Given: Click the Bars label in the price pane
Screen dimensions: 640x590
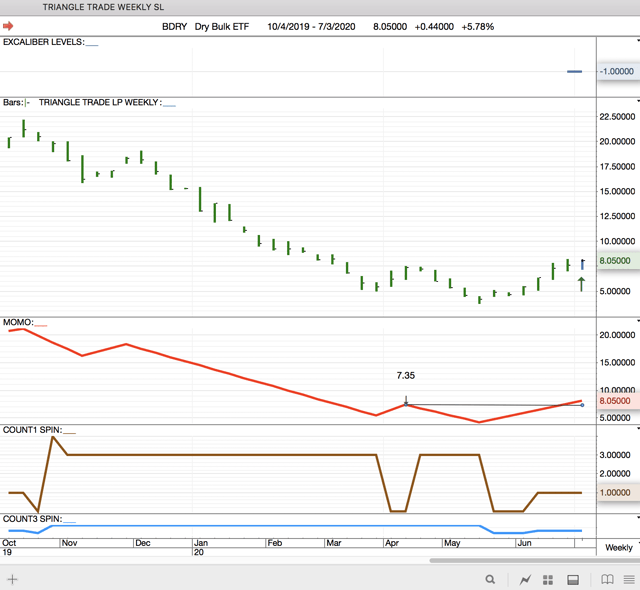Looking at the screenshot, I should 13,102.
